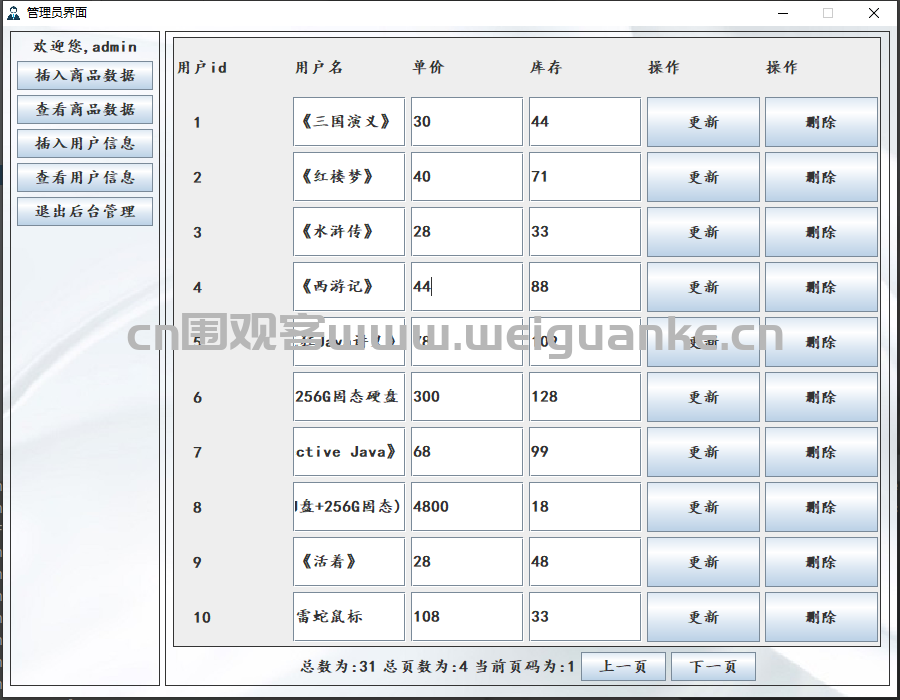
Task: Click the stock field showing 18
Action: [585, 507]
